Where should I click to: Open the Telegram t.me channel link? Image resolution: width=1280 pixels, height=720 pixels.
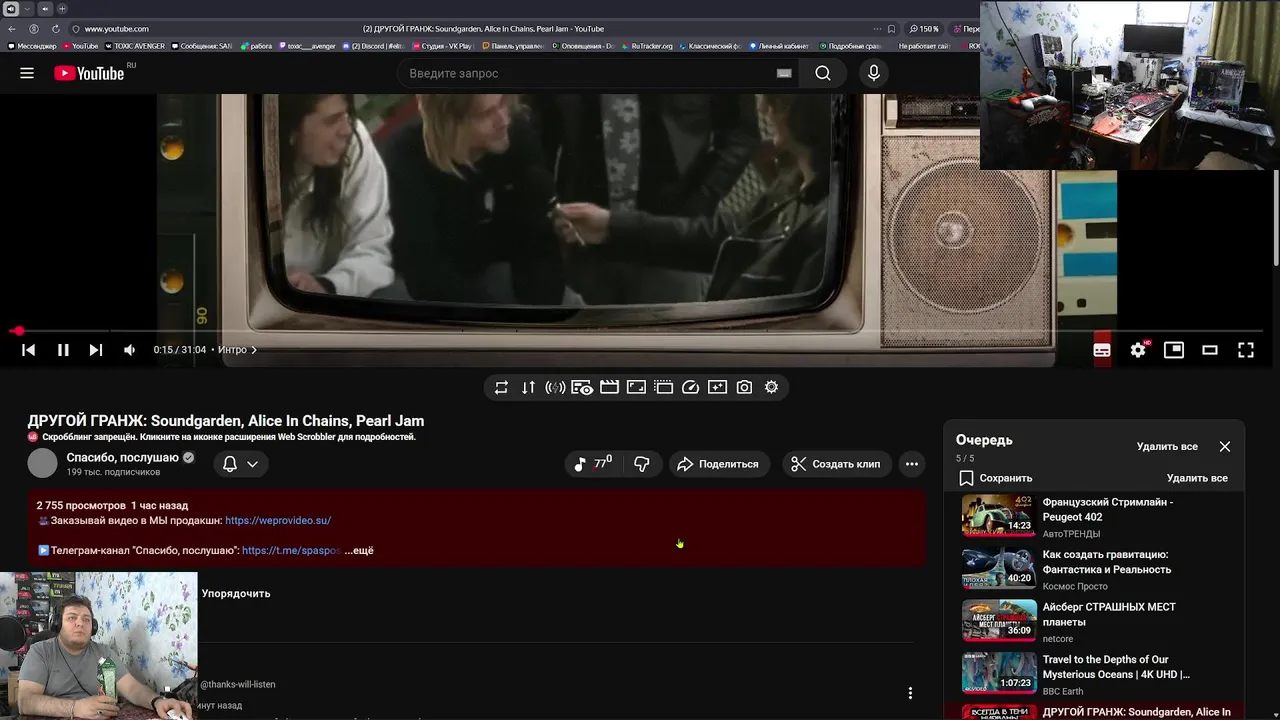click(x=291, y=550)
